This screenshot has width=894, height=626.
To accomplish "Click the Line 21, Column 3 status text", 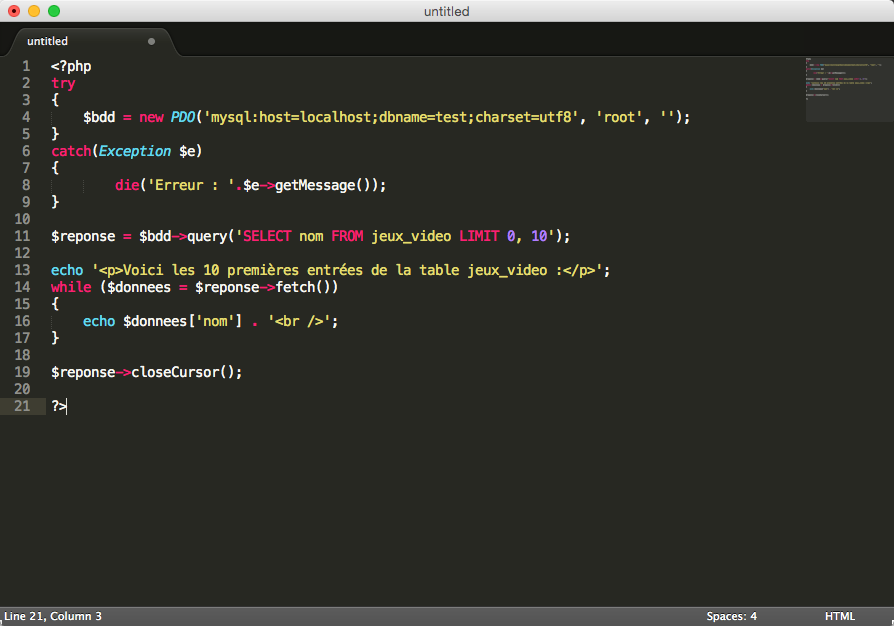I will click(53, 616).
